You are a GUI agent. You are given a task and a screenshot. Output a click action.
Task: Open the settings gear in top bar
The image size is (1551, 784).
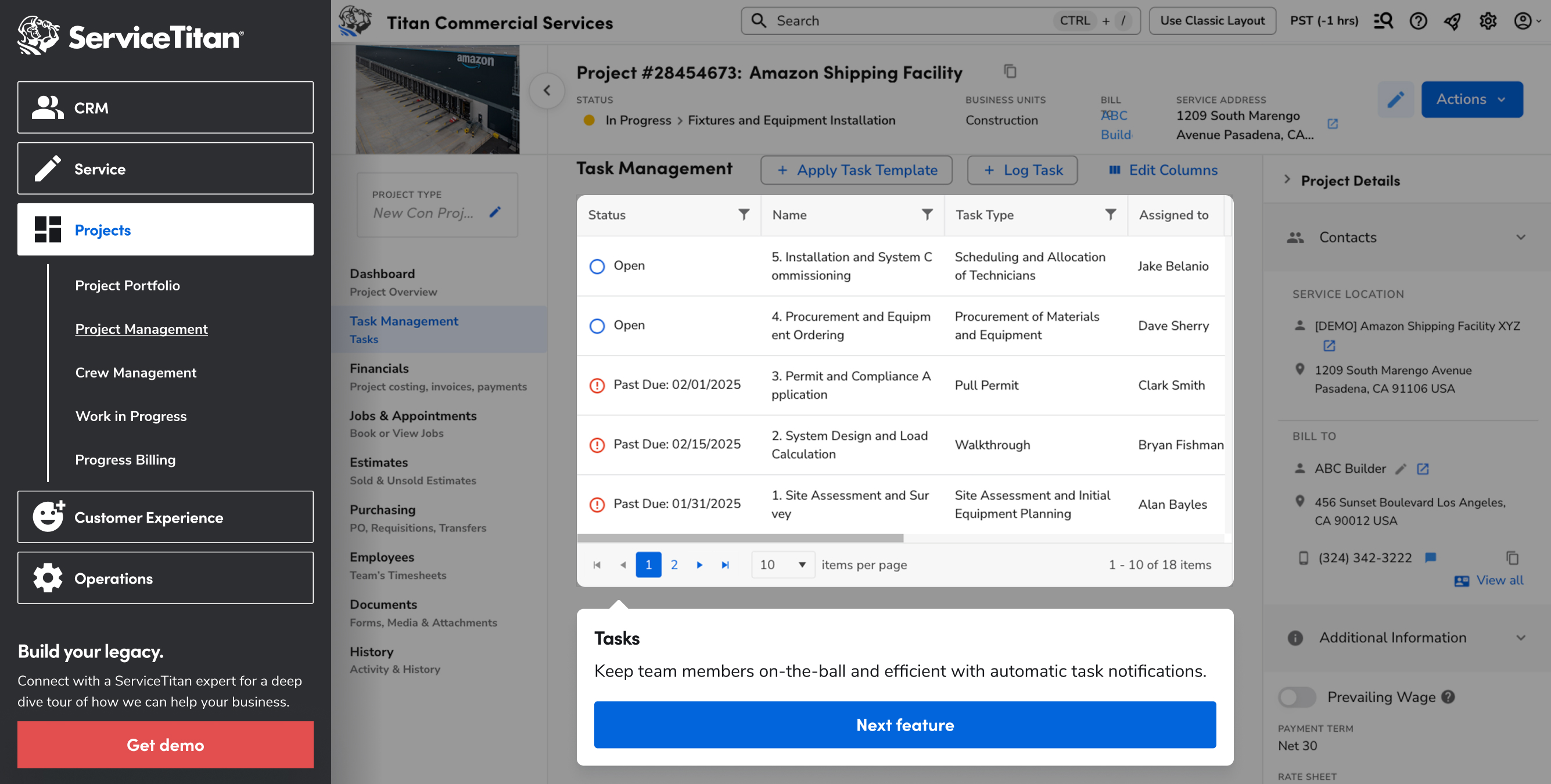coord(1487,21)
